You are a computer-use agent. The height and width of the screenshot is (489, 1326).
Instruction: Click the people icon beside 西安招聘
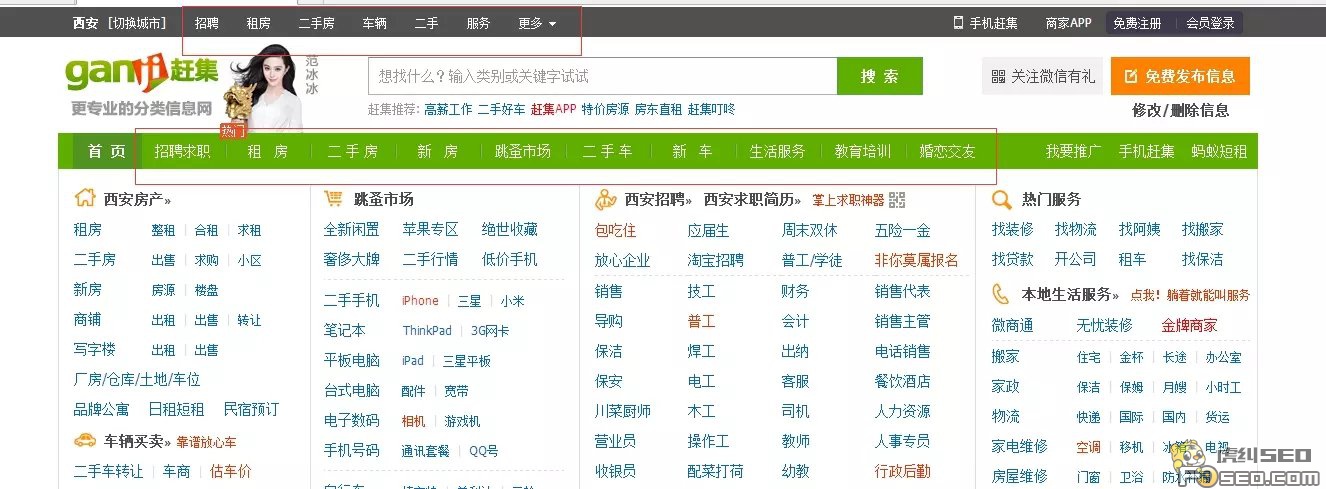pos(605,199)
